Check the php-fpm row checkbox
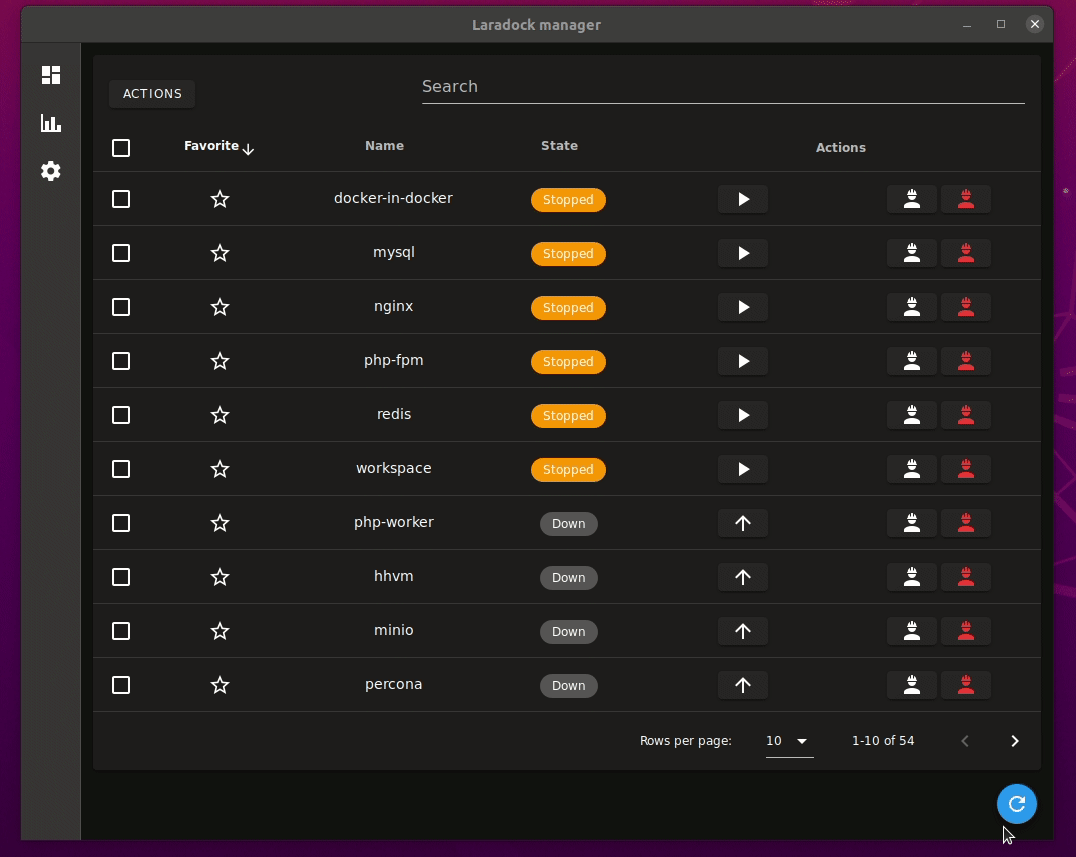Screen dimensions: 1076x857 (x=121, y=361)
